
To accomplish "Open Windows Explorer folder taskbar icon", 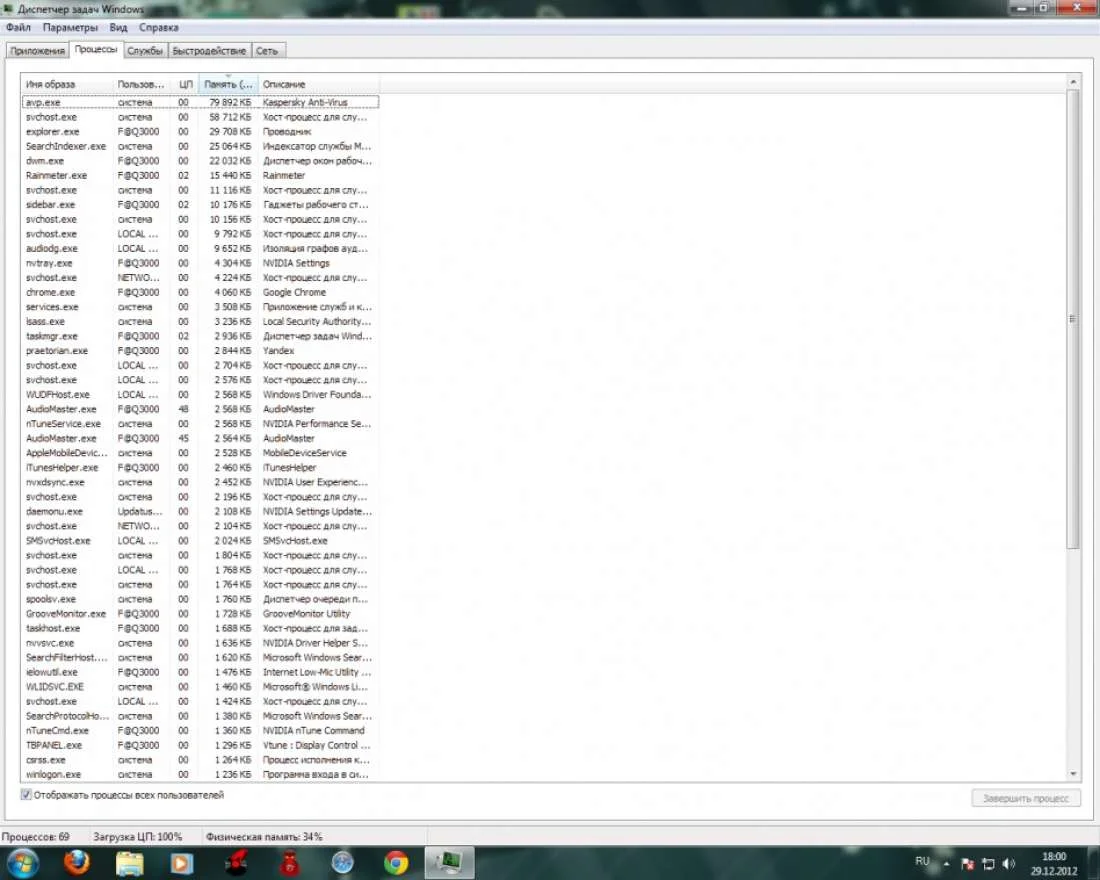I will point(130,863).
